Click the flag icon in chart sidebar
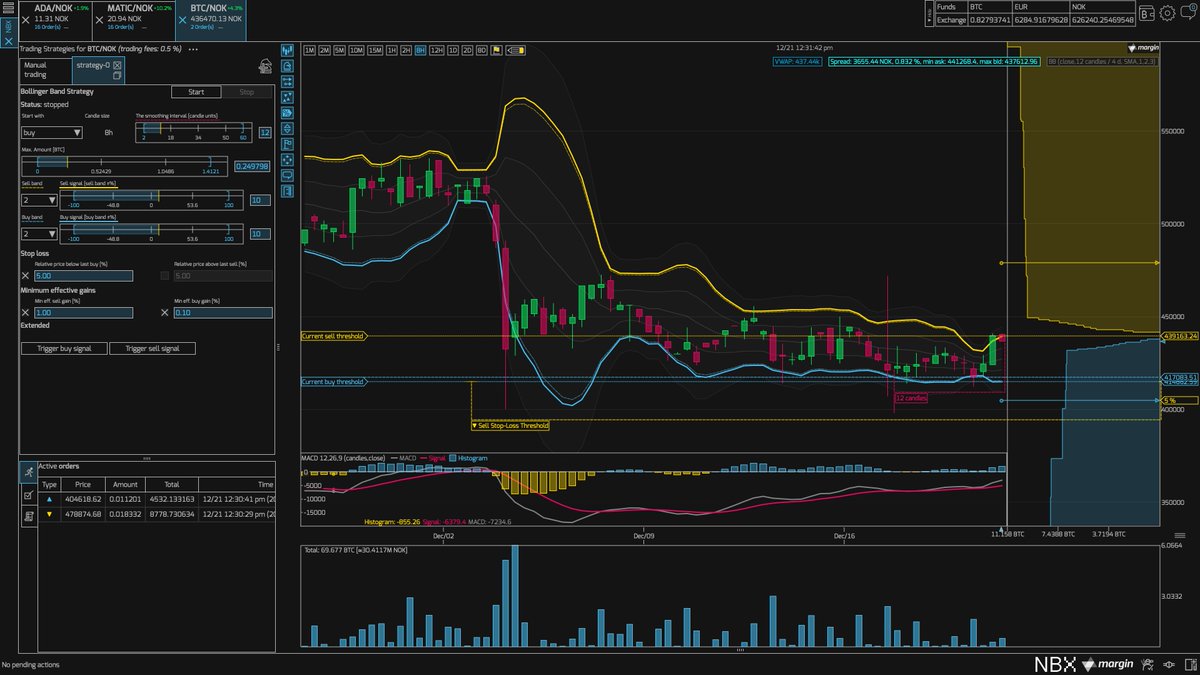Screen dimensions: 1200x675 coord(287,143)
